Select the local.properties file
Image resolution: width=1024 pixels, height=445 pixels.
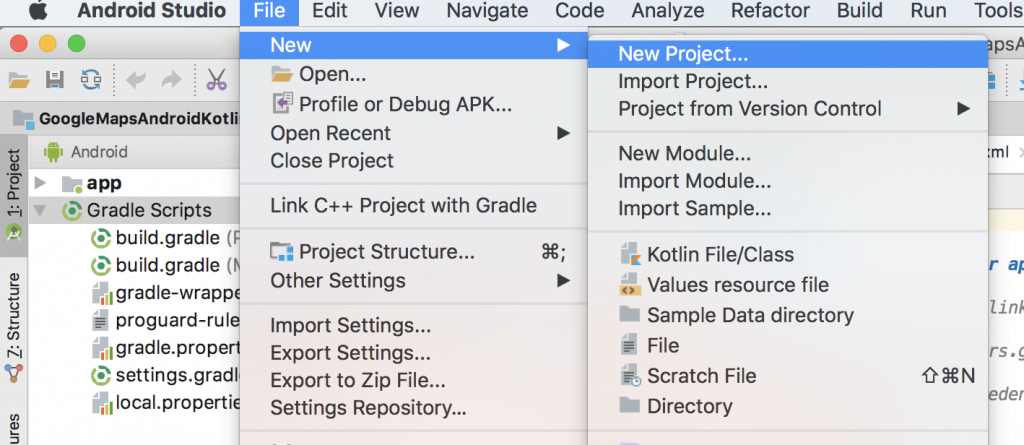pyautogui.click(x=167, y=404)
